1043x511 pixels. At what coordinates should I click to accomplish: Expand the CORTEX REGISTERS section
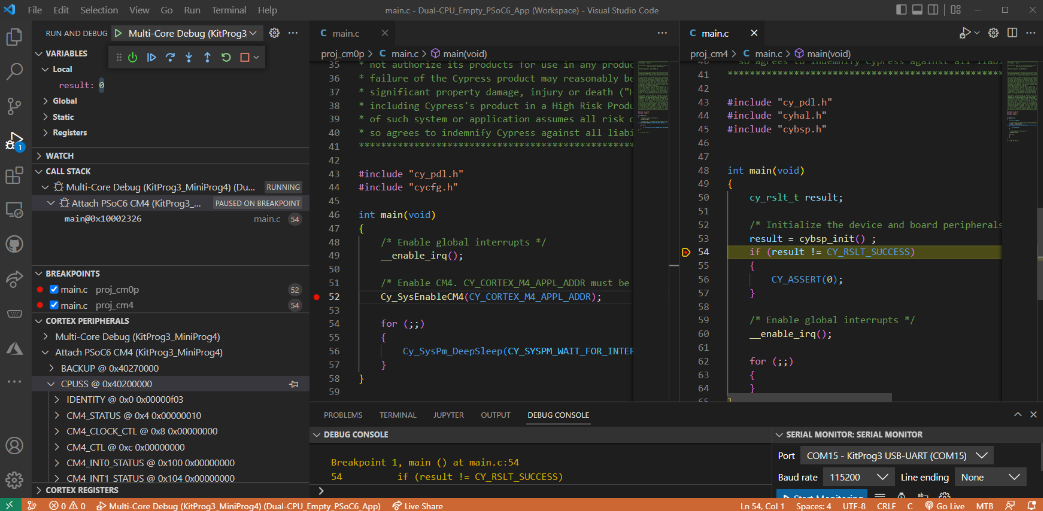(x=170, y=490)
